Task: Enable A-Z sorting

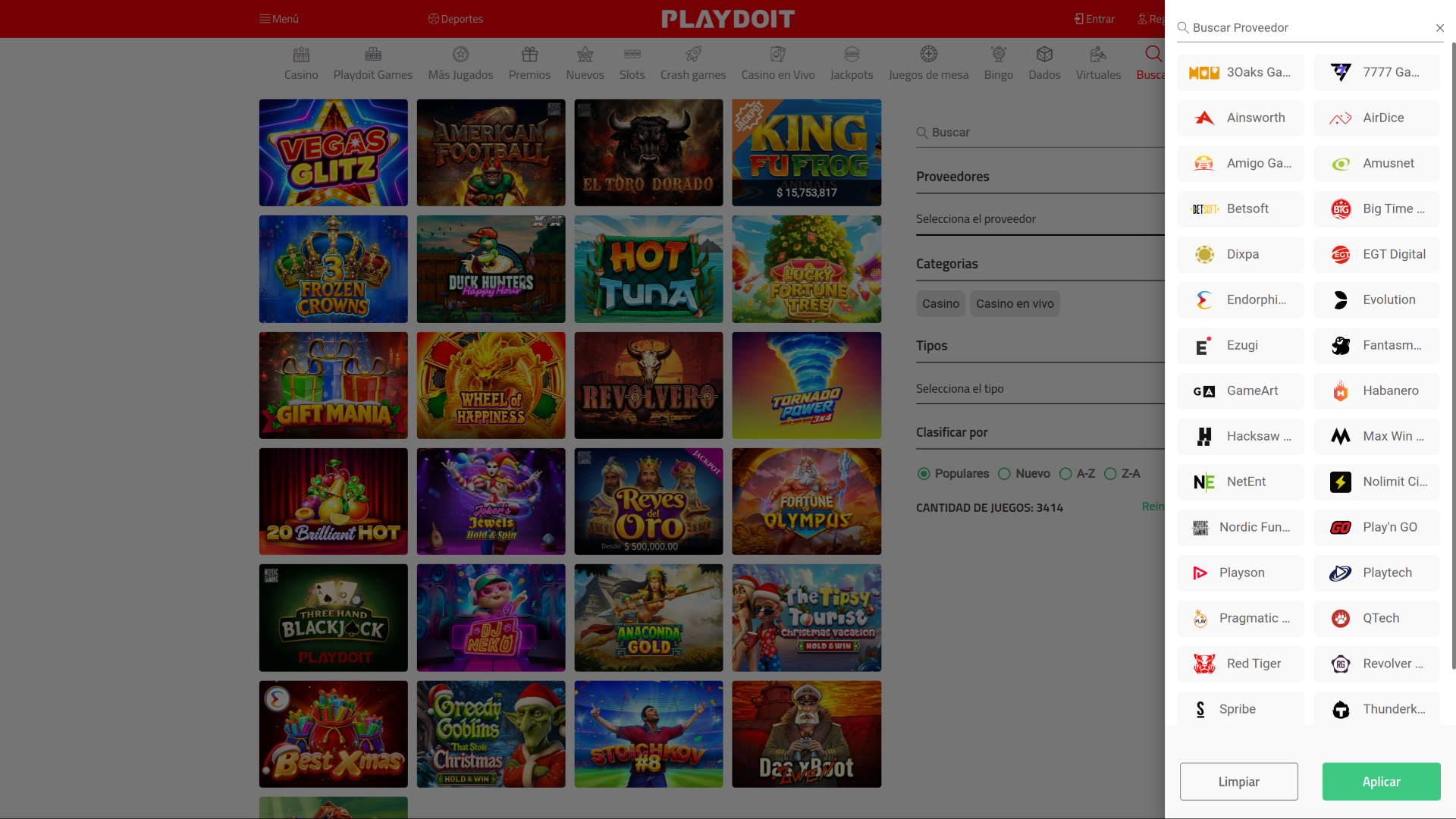Action: pos(1068,473)
